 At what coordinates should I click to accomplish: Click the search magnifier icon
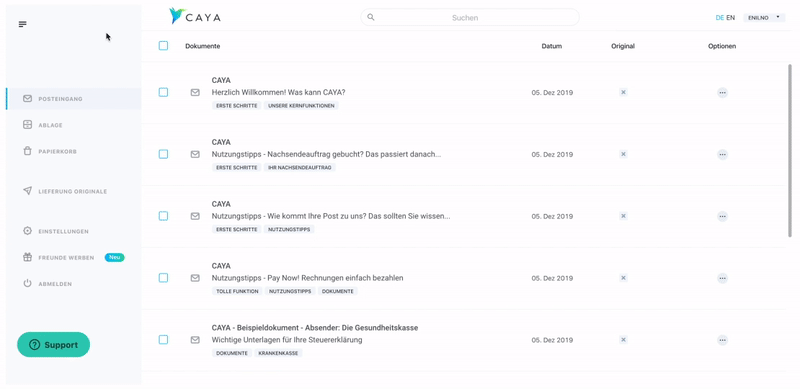[x=371, y=17]
